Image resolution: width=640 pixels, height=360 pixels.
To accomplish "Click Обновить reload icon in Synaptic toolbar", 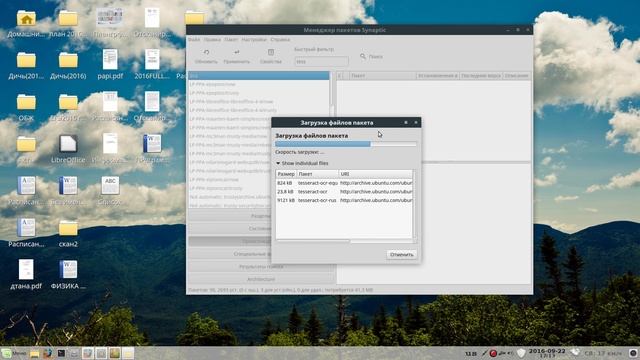I will click(x=206, y=53).
